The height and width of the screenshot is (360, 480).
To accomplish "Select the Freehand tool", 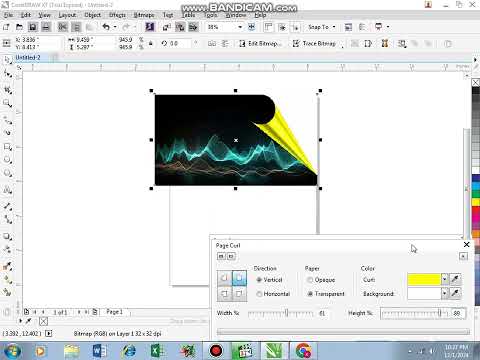I will coord(7,119).
